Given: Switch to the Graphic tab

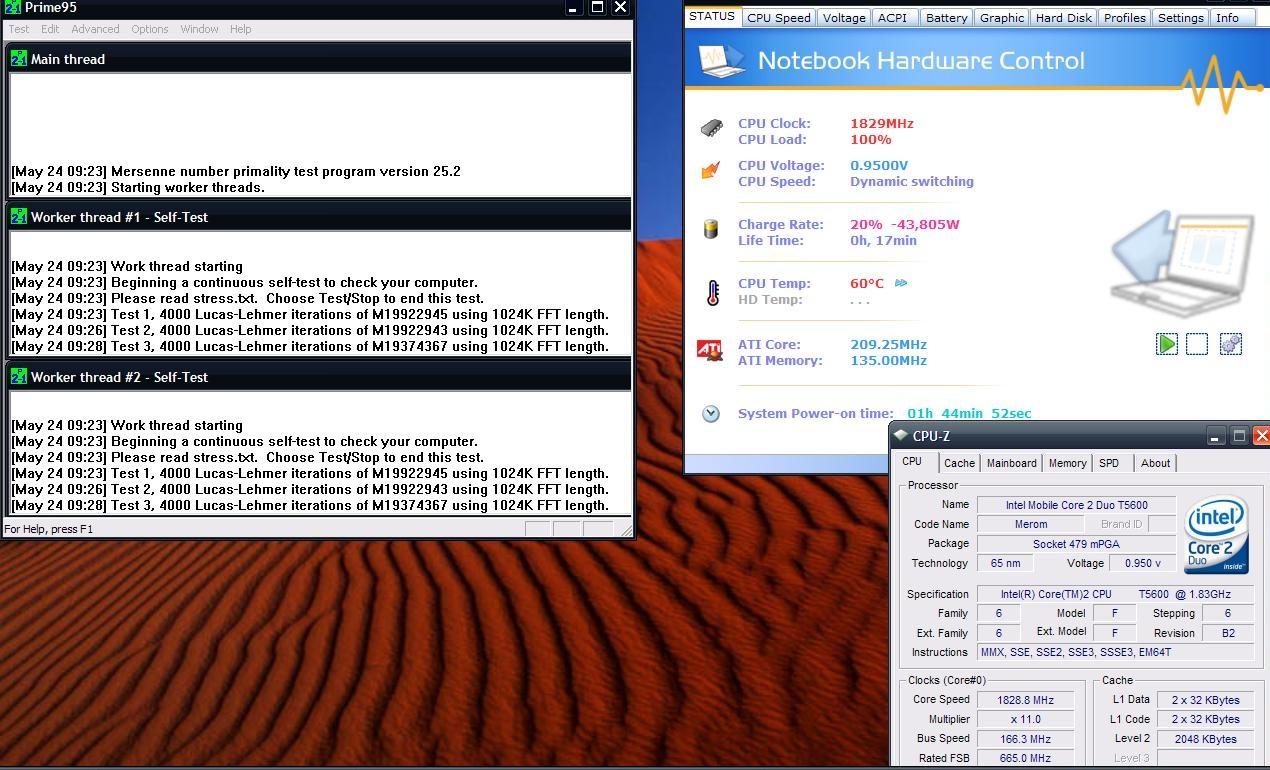Looking at the screenshot, I should [1002, 18].
